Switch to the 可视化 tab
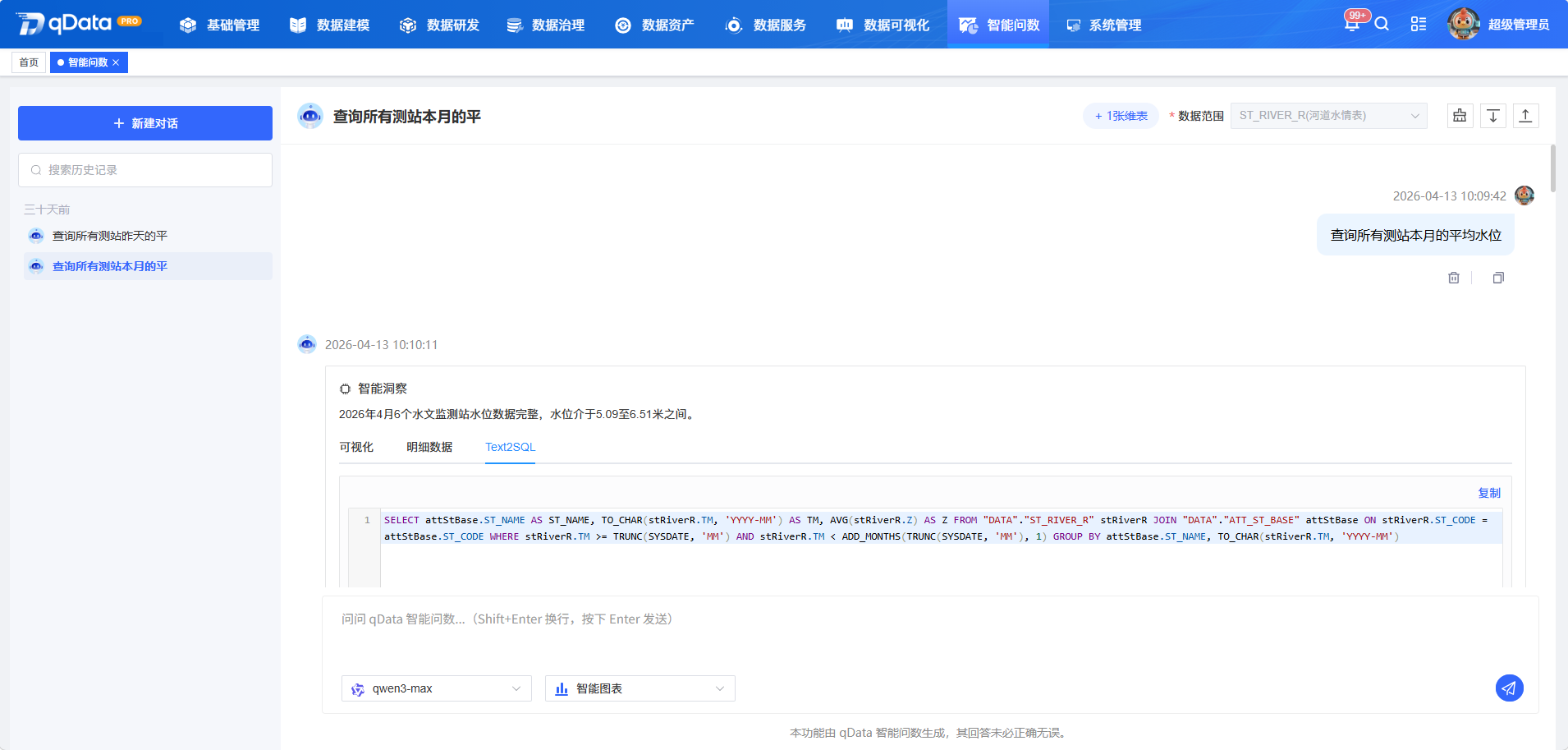Image resolution: width=1568 pixels, height=750 pixels. coord(356,447)
